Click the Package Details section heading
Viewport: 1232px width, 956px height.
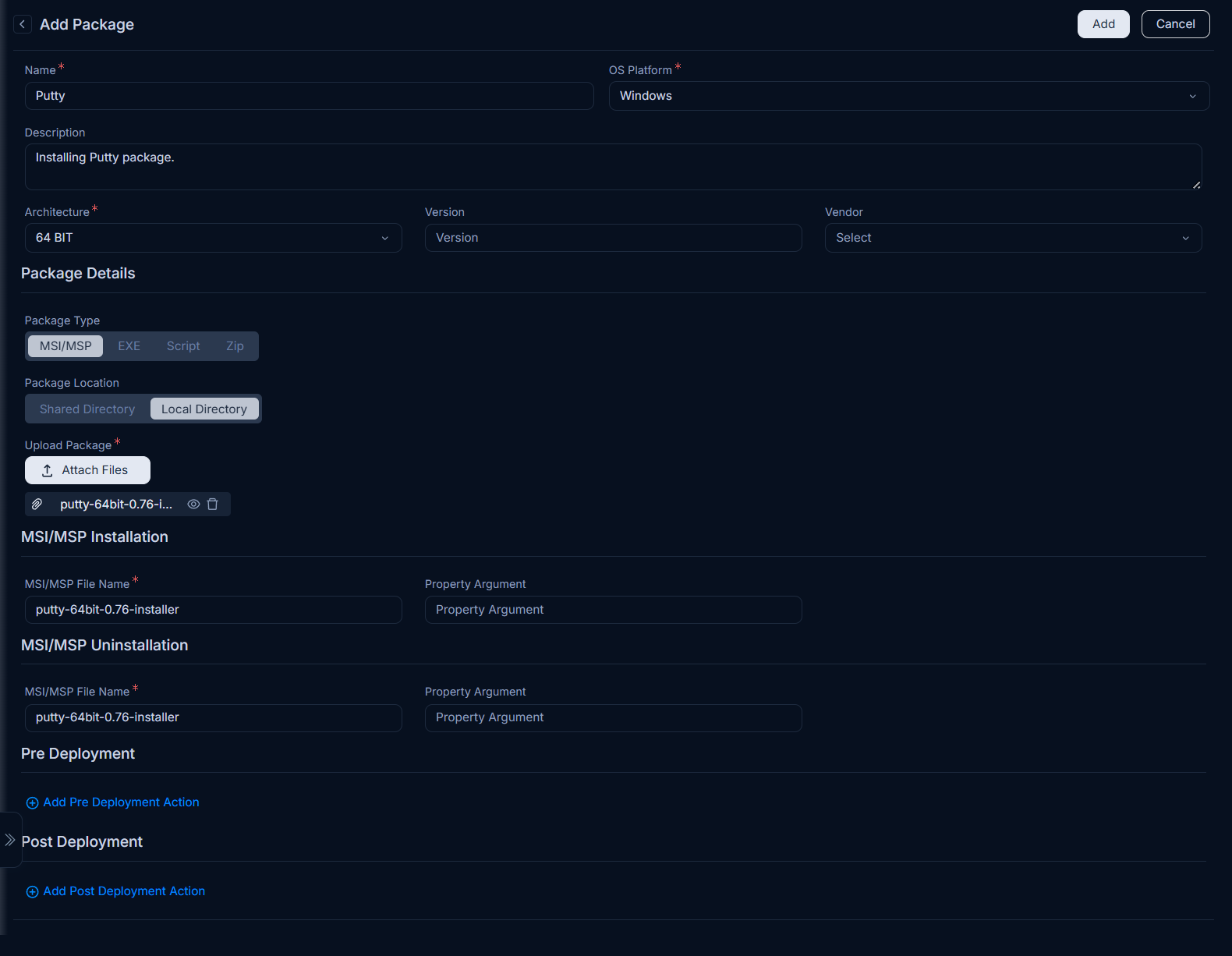tap(78, 274)
